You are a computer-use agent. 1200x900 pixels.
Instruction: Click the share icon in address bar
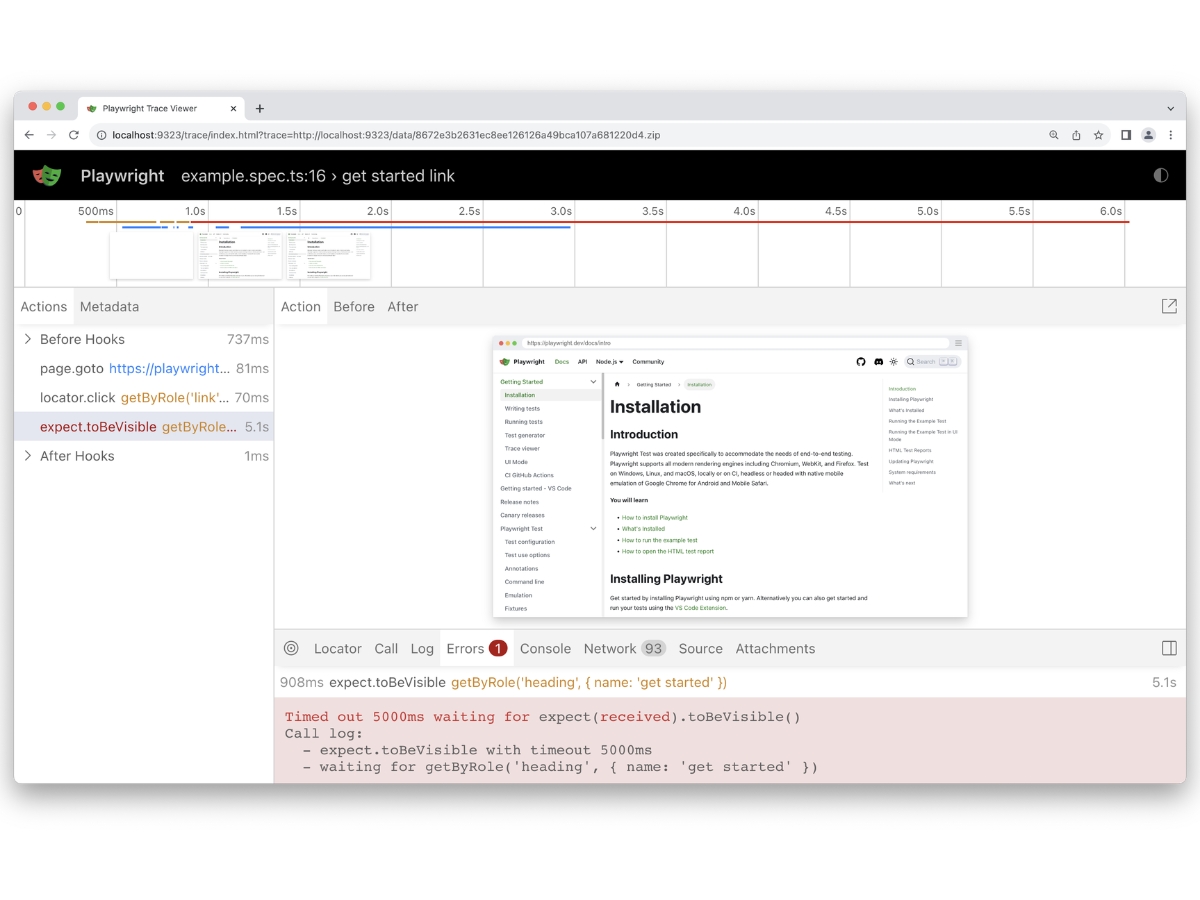(x=1076, y=135)
